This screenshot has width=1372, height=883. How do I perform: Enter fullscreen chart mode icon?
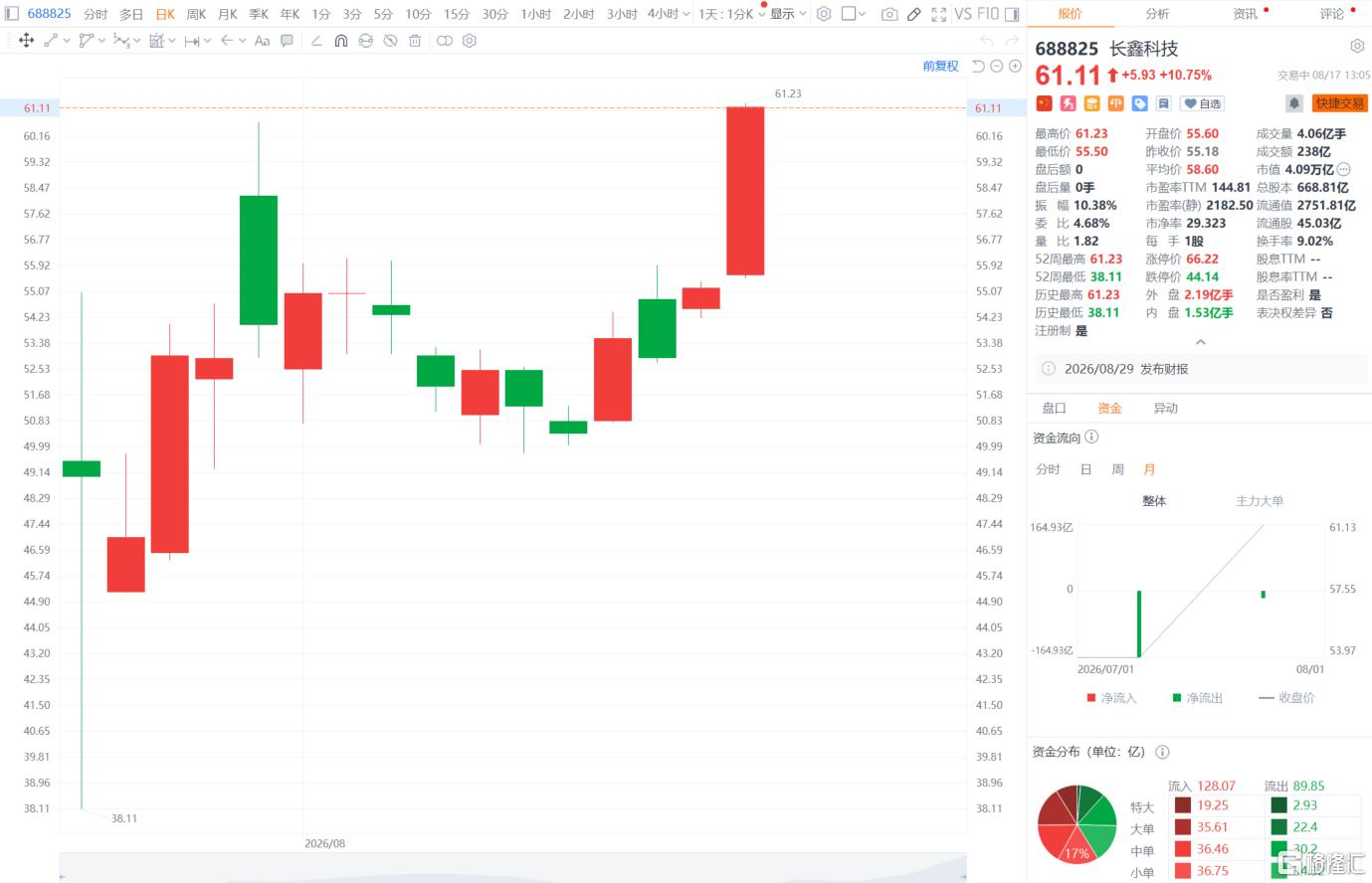point(939,14)
